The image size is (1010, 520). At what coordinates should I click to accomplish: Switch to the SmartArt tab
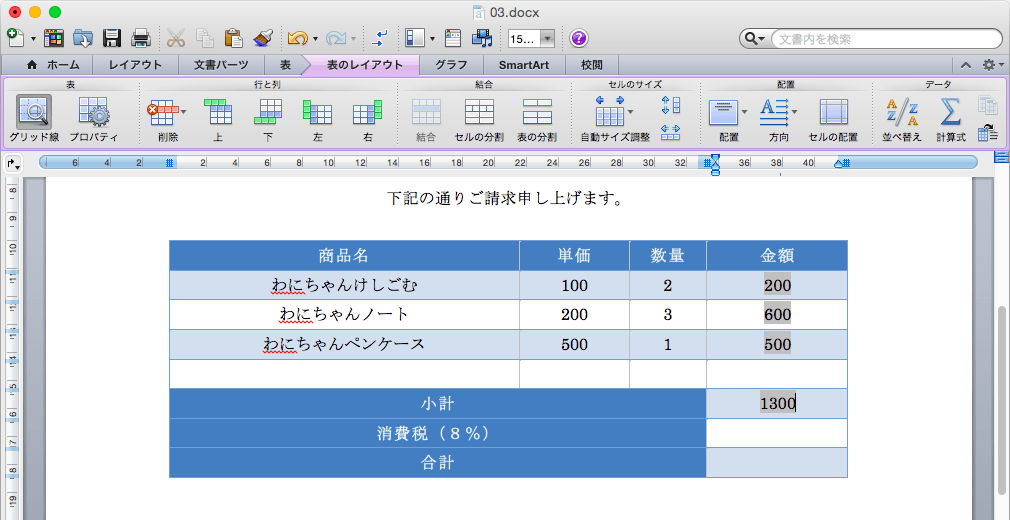[524, 65]
